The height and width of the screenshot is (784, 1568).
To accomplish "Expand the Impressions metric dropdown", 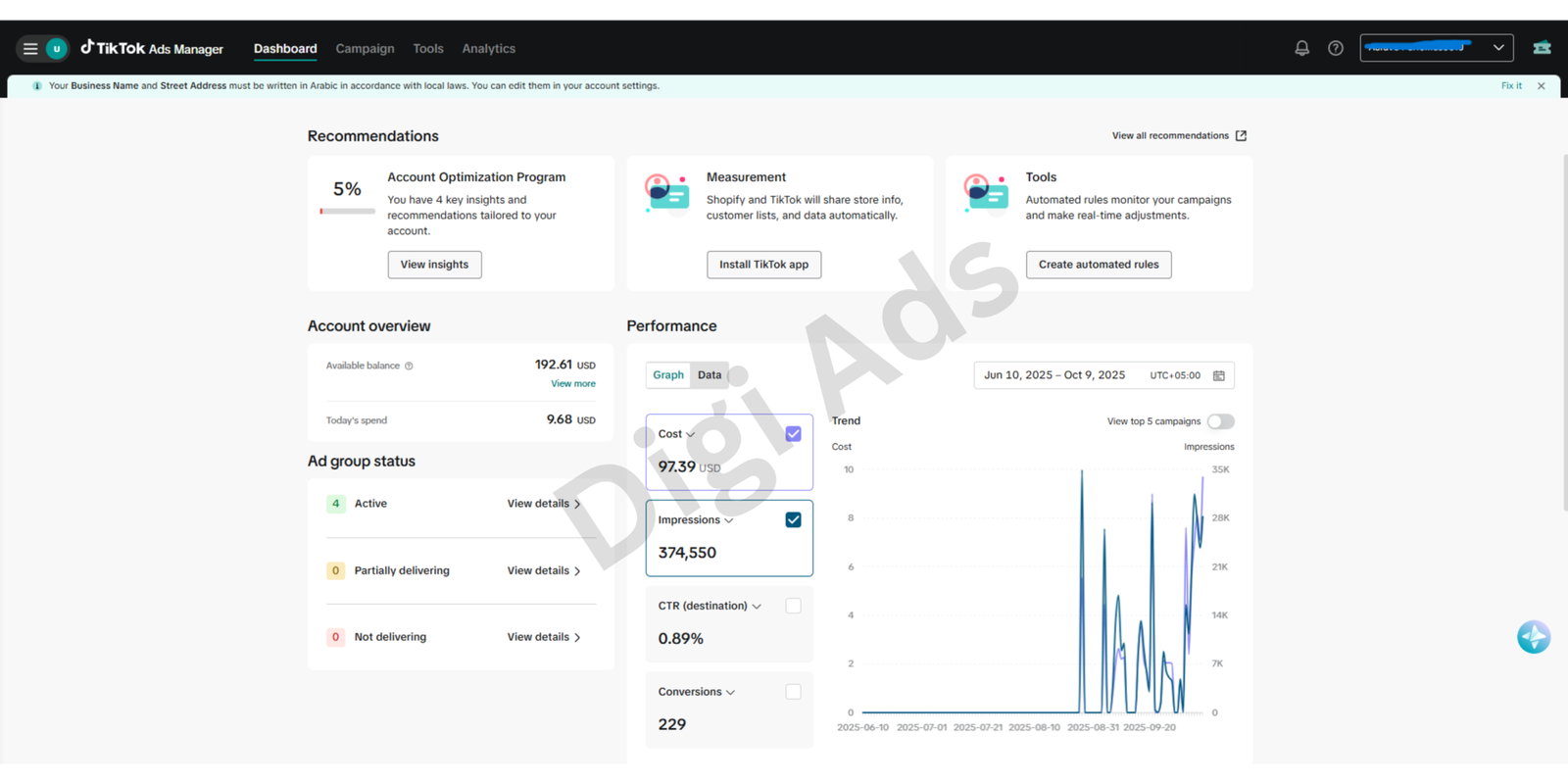I will pos(728,521).
